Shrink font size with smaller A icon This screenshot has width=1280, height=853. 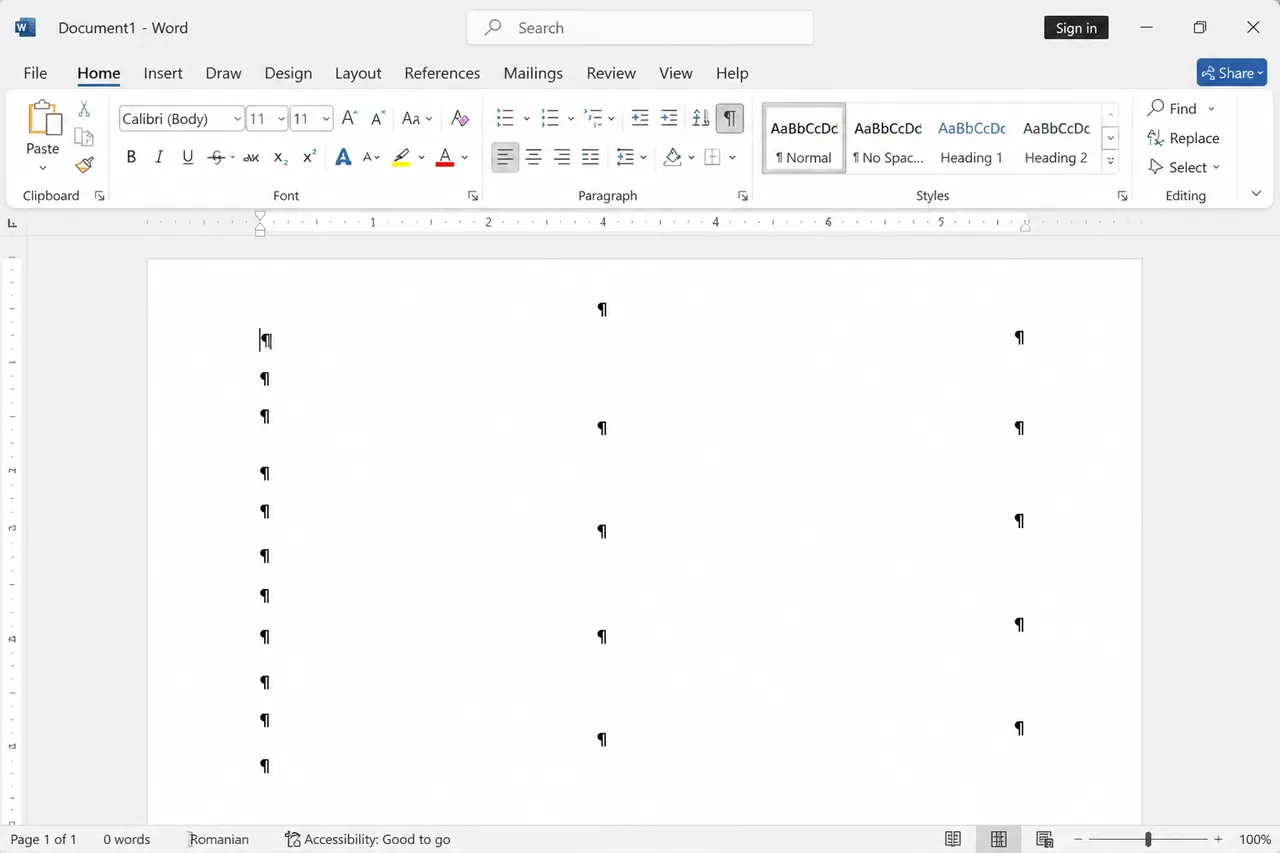(378, 118)
